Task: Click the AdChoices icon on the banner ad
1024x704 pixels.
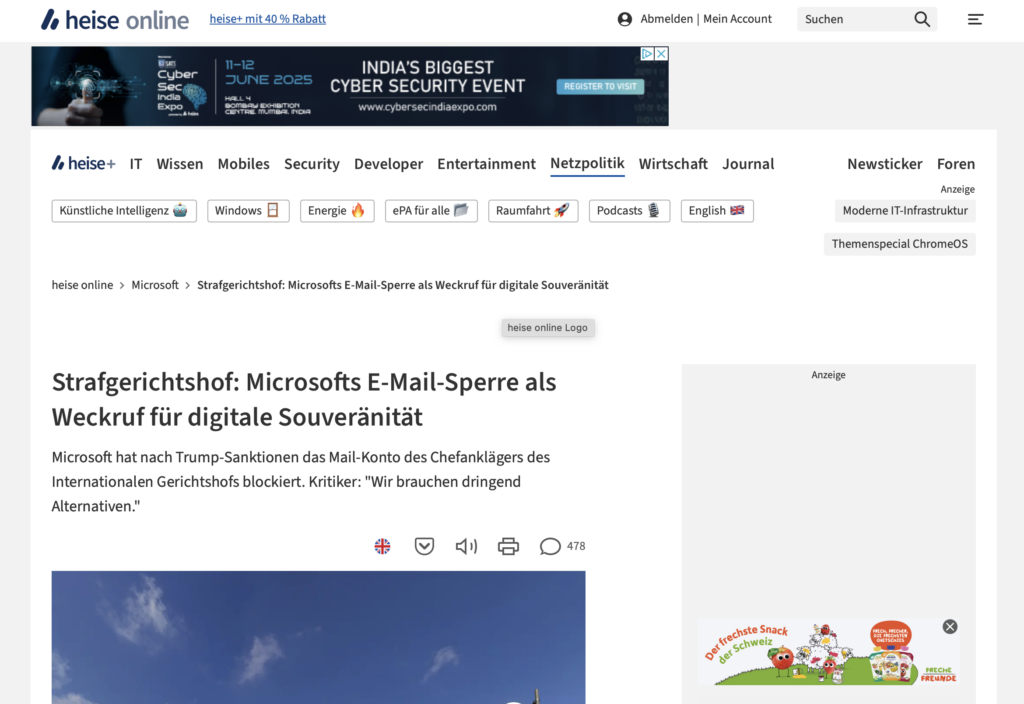Action: 647,54
